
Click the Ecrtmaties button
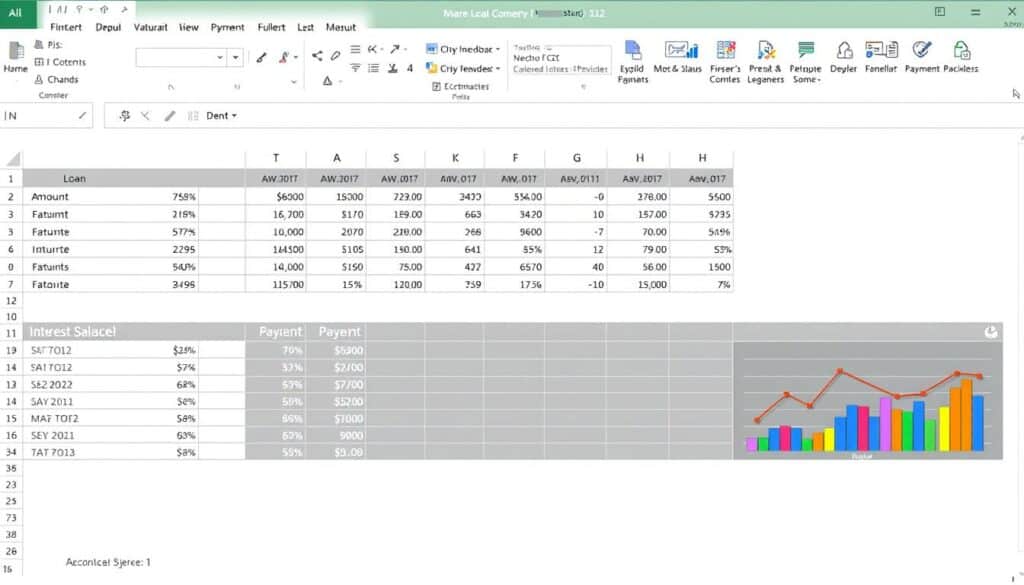[x=460, y=86]
